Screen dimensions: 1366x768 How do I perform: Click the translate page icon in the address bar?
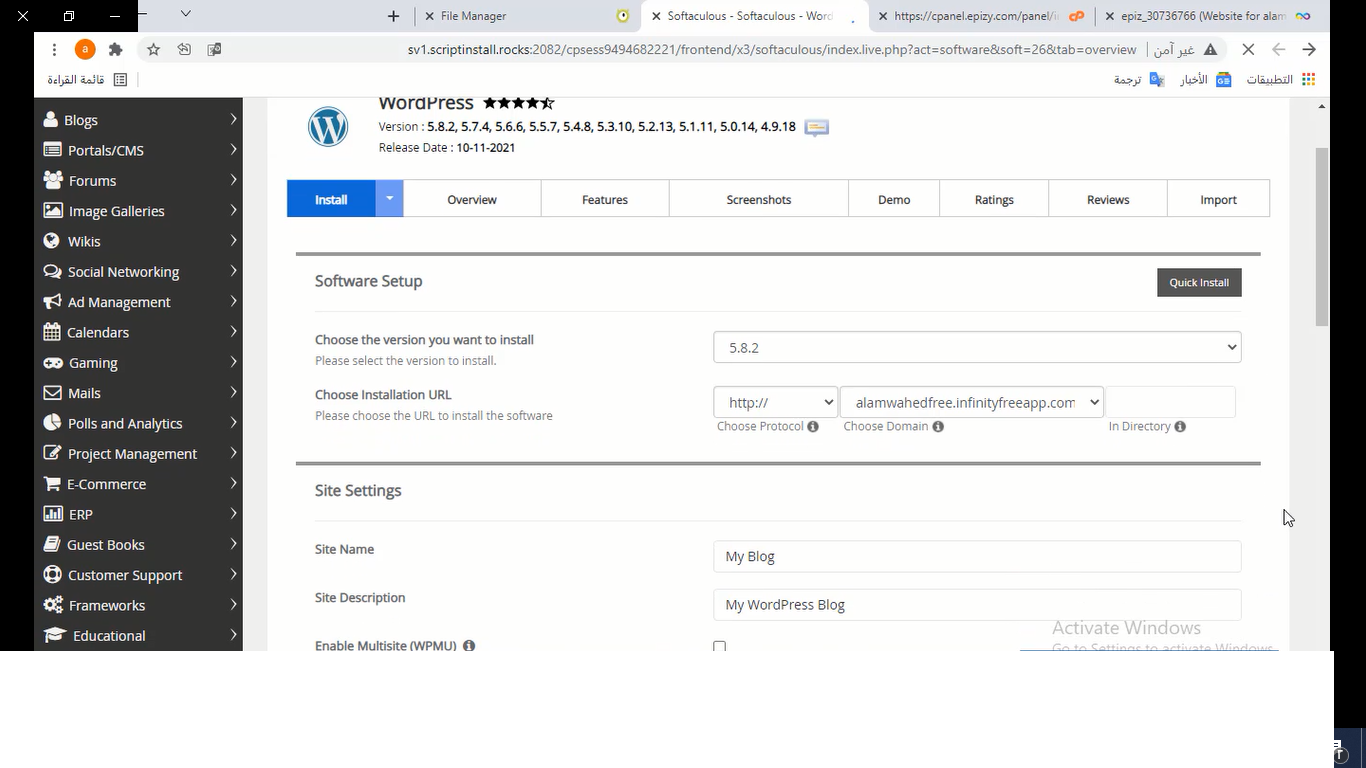(214, 49)
